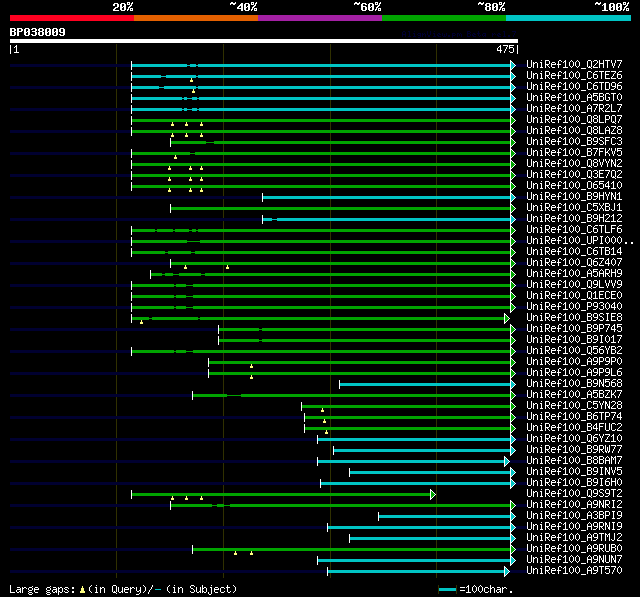Open hit UniRef100_Q8LPQ7
The height and width of the screenshot is (597, 640).
[574, 120]
